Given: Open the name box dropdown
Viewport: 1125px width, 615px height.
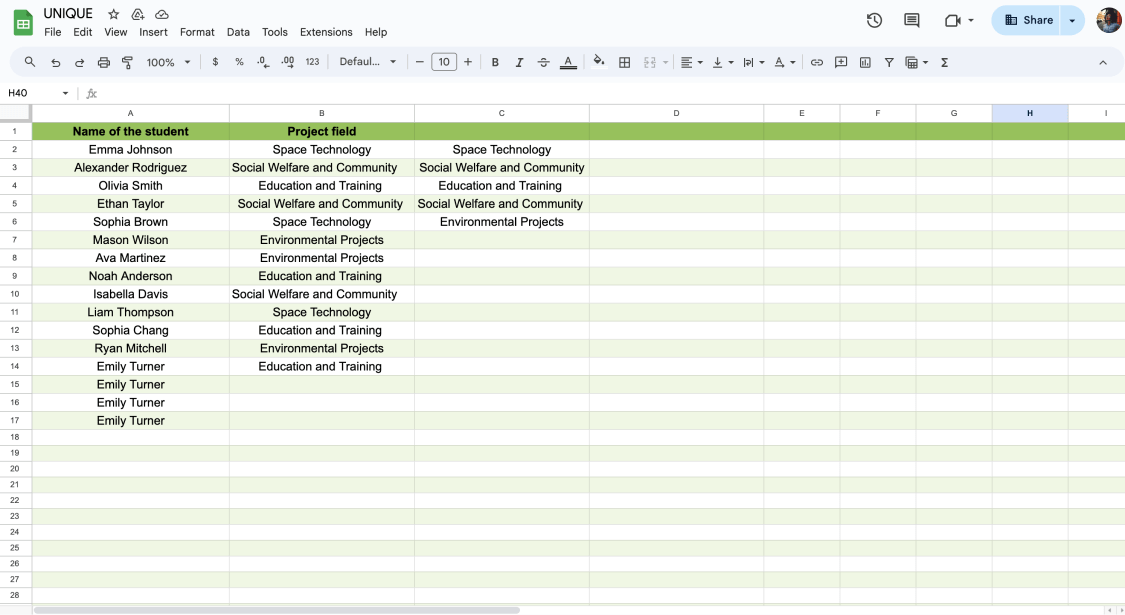Looking at the screenshot, I should click(65, 93).
